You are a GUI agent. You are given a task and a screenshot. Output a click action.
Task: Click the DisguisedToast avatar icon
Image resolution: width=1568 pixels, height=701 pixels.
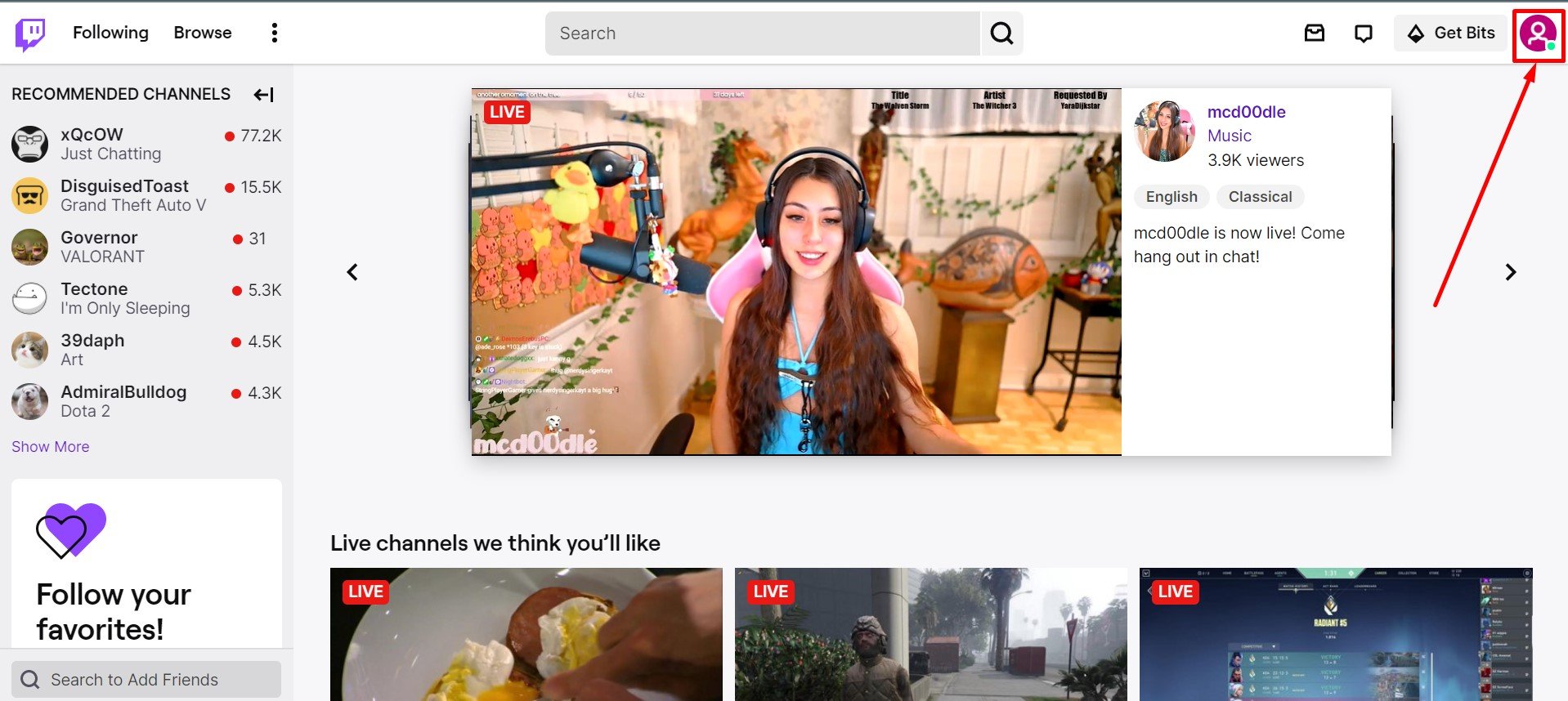tap(30, 196)
